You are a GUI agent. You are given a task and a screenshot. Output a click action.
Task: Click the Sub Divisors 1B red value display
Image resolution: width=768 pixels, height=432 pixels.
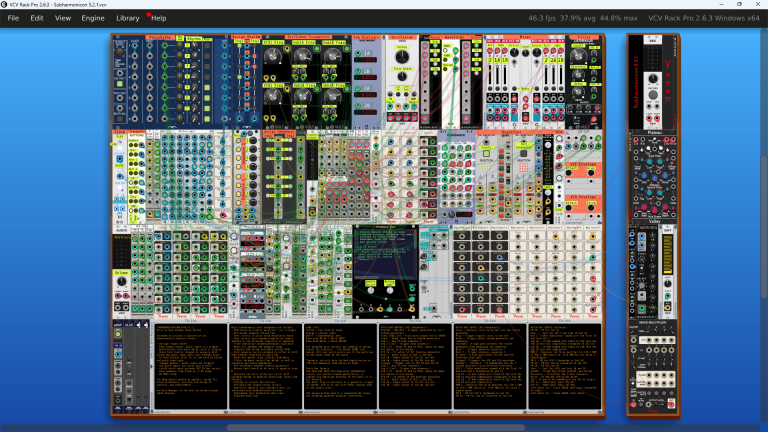(365, 77)
